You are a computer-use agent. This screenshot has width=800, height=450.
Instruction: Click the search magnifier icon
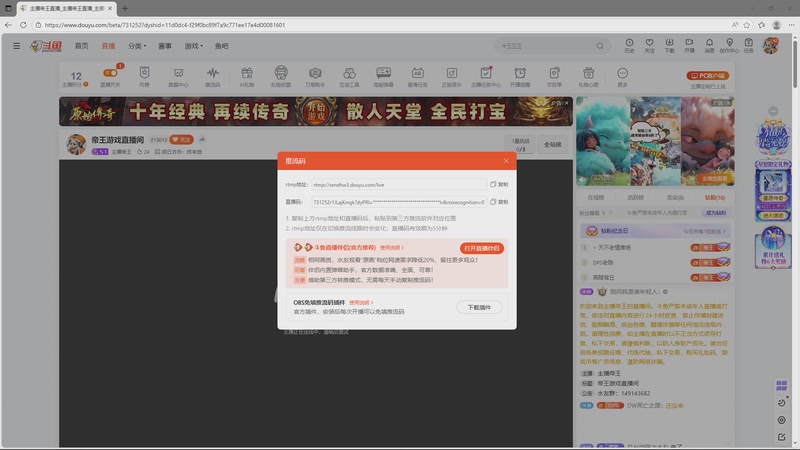click(x=600, y=46)
